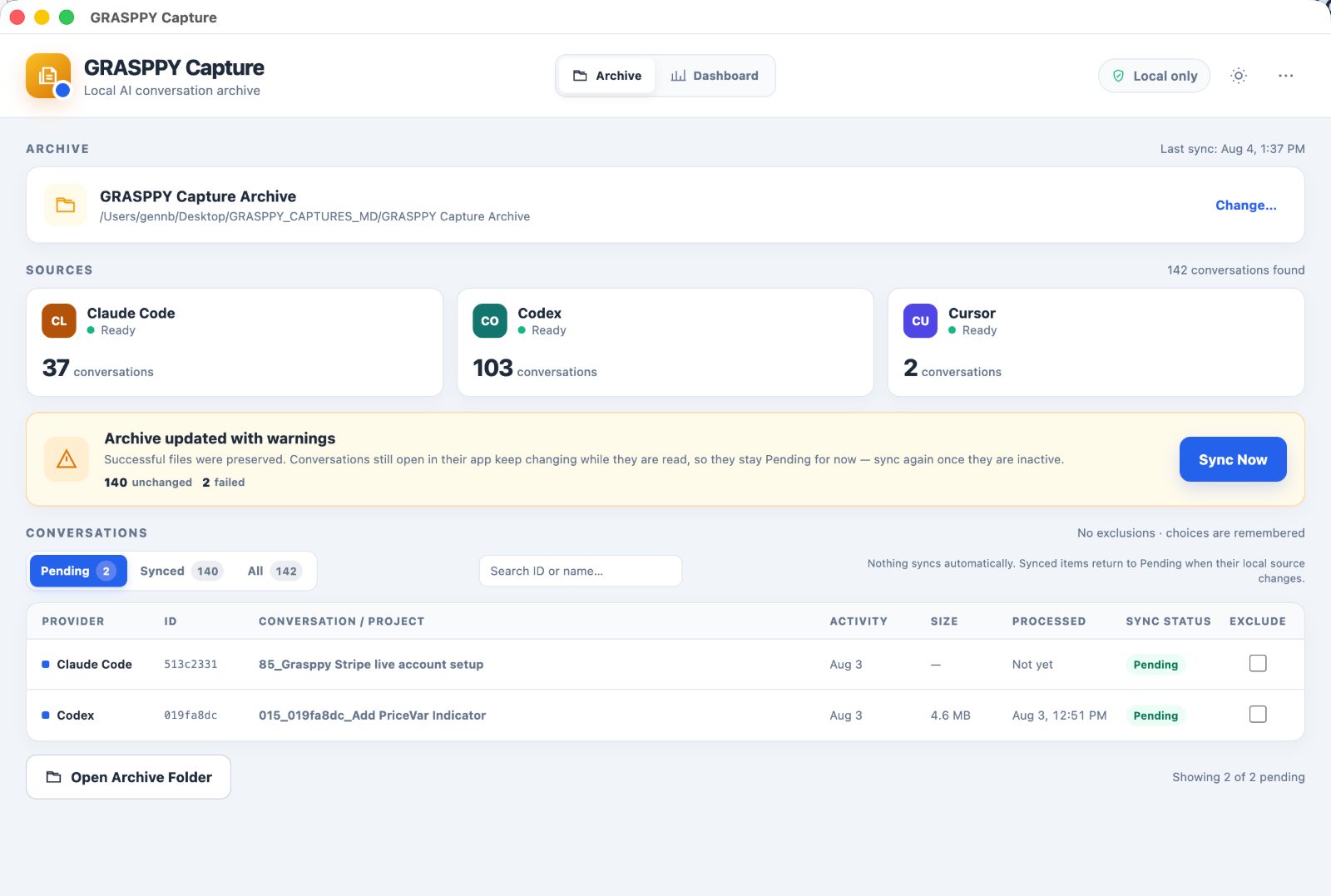The width and height of the screenshot is (1331, 896).
Task: Click the Codex CO badge icon
Action: pyautogui.click(x=490, y=321)
